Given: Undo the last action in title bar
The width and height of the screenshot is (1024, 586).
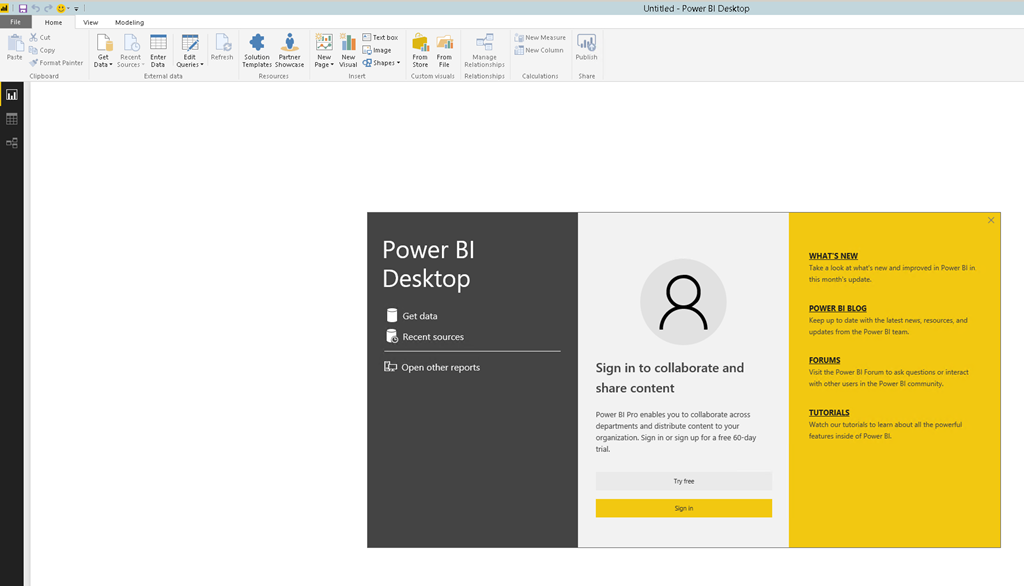Looking at the screenshot, I should click(36, 8).
